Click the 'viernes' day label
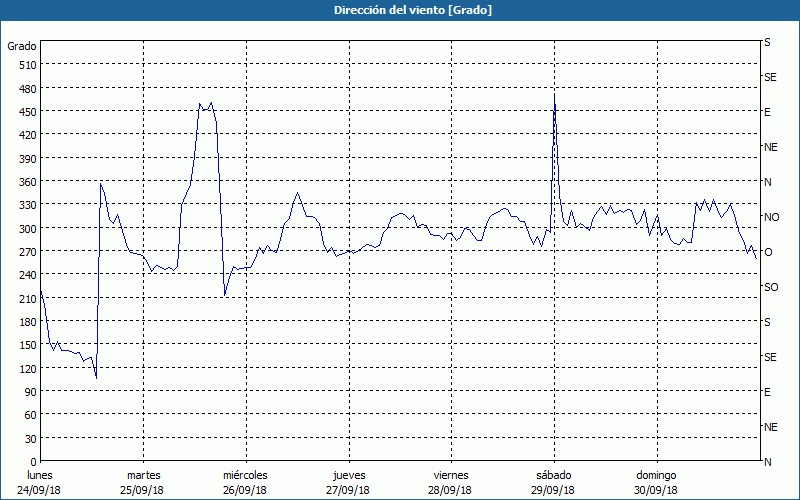The height and width of the screenshot is (500, 800). tap(451, 475)
